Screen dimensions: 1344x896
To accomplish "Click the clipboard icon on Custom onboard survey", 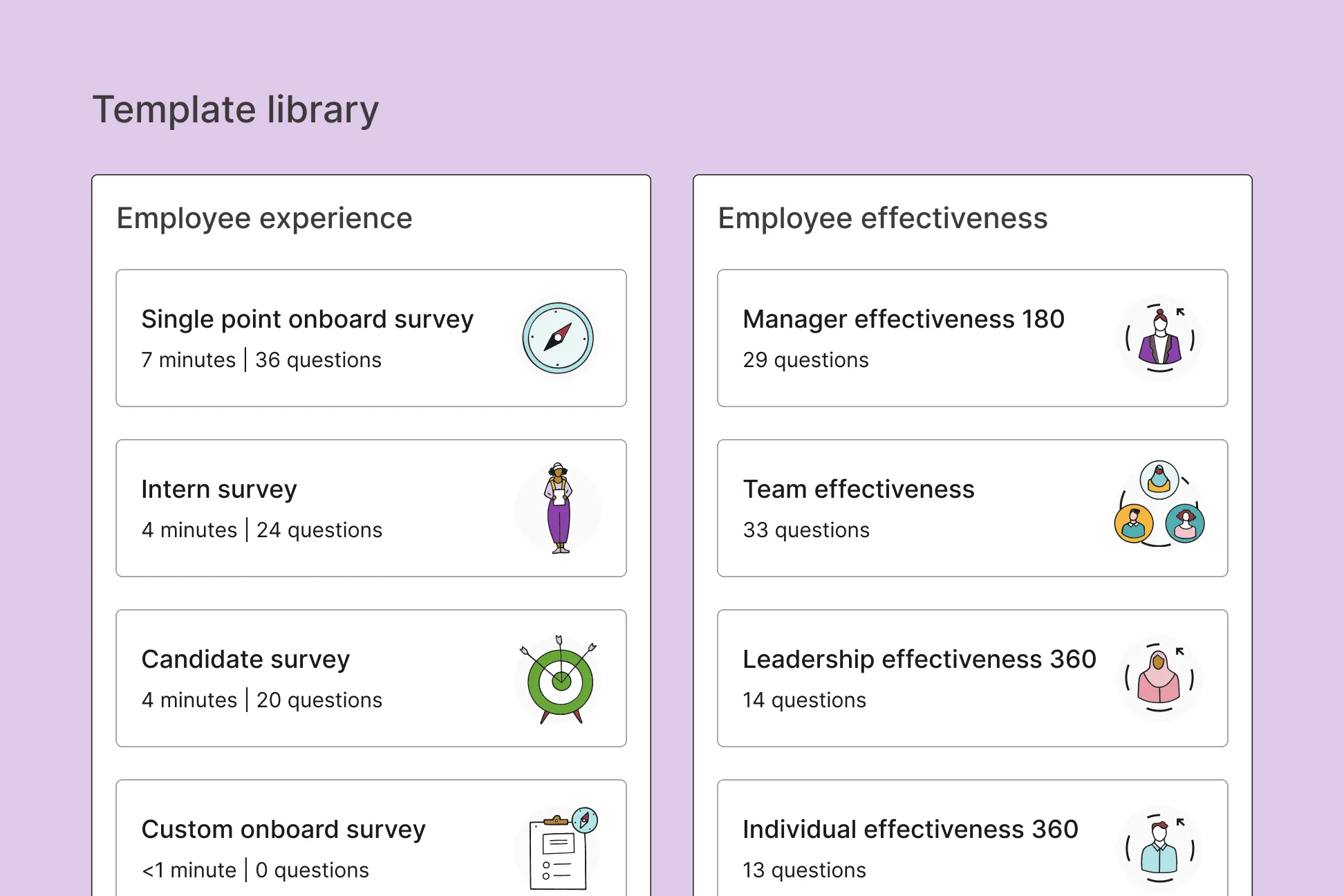I will pyautogui.click(x=560, y=850).
